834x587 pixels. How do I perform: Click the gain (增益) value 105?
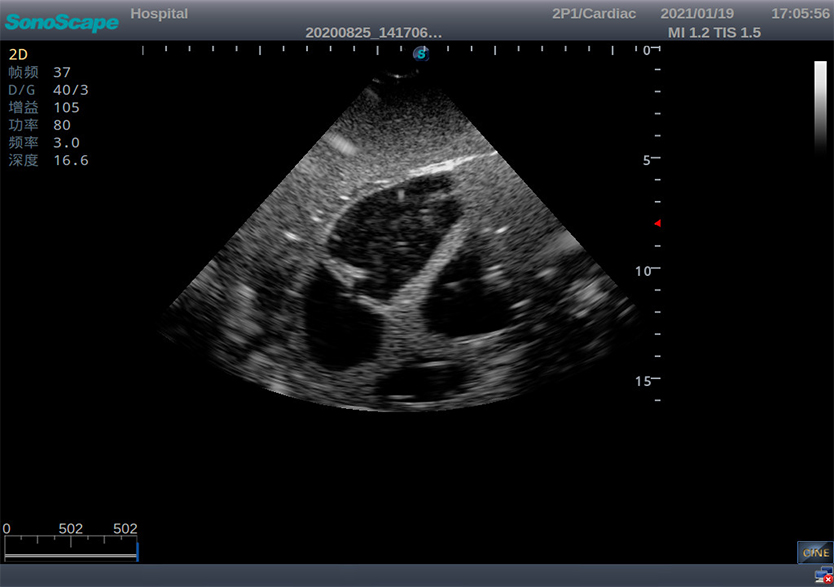pos(67,107)
